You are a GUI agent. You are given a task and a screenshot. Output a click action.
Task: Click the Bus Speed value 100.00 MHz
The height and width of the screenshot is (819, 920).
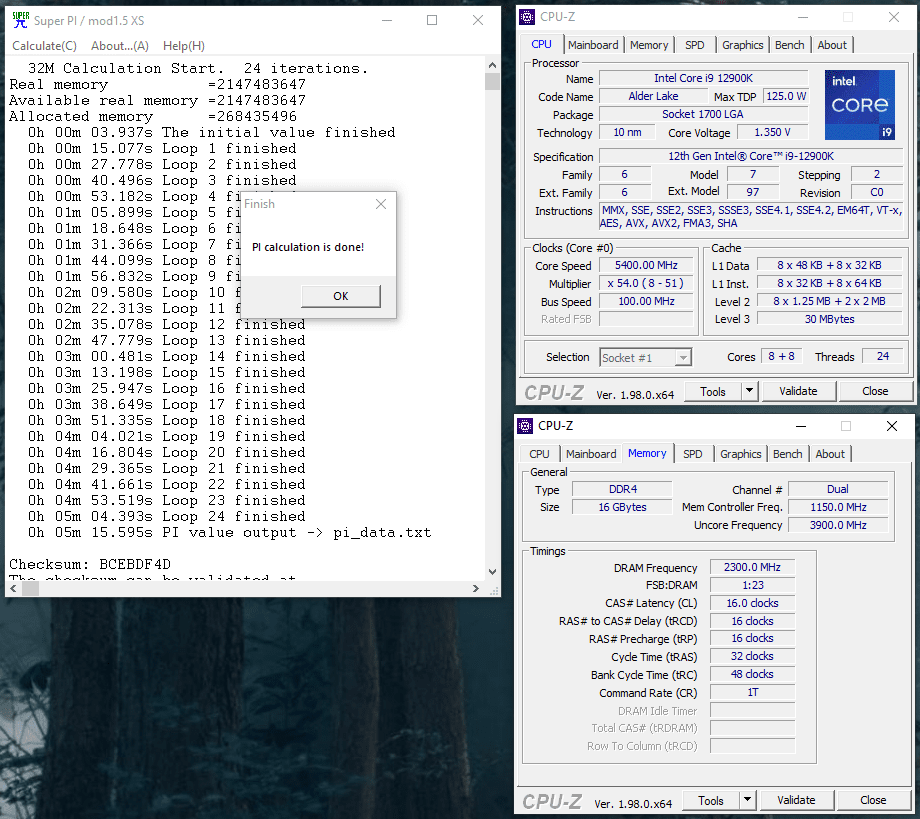point(646,302)
